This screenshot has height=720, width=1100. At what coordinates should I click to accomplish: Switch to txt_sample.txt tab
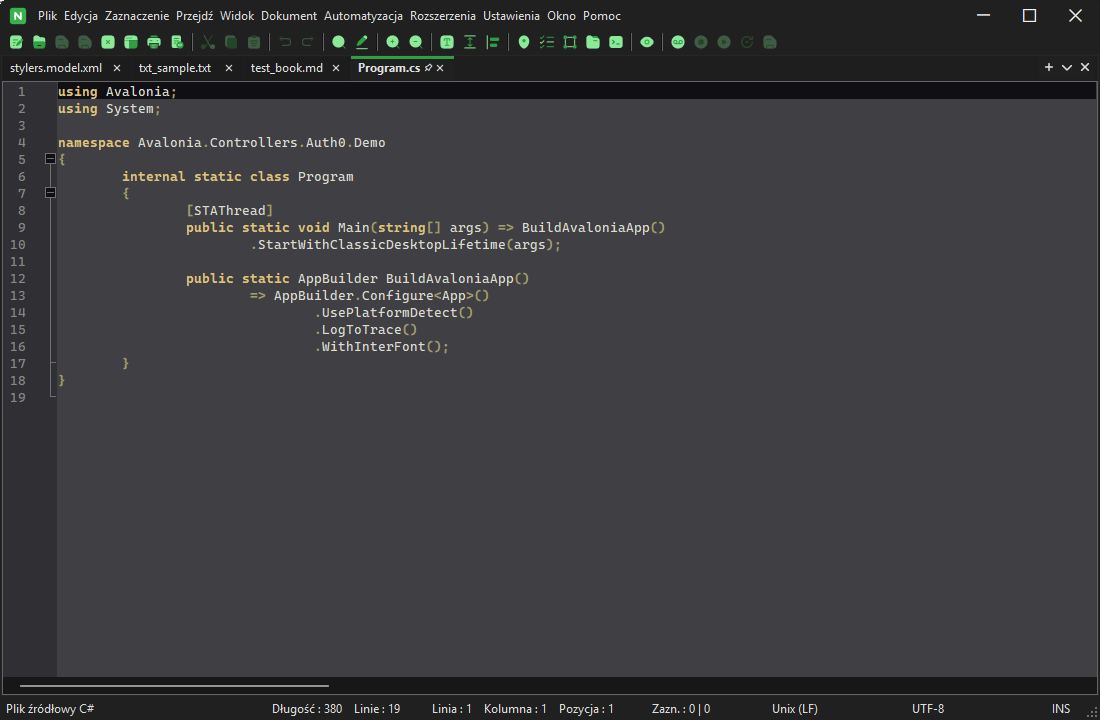(x=175, y=68)
